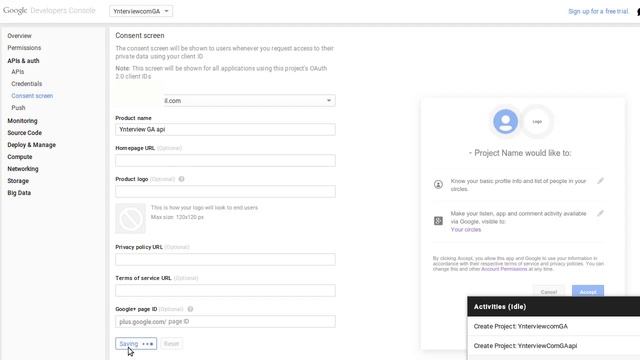
Task: Open the YnterviewcomGA project dropdown
Action: pyautogui.click(x=141, y=11)
